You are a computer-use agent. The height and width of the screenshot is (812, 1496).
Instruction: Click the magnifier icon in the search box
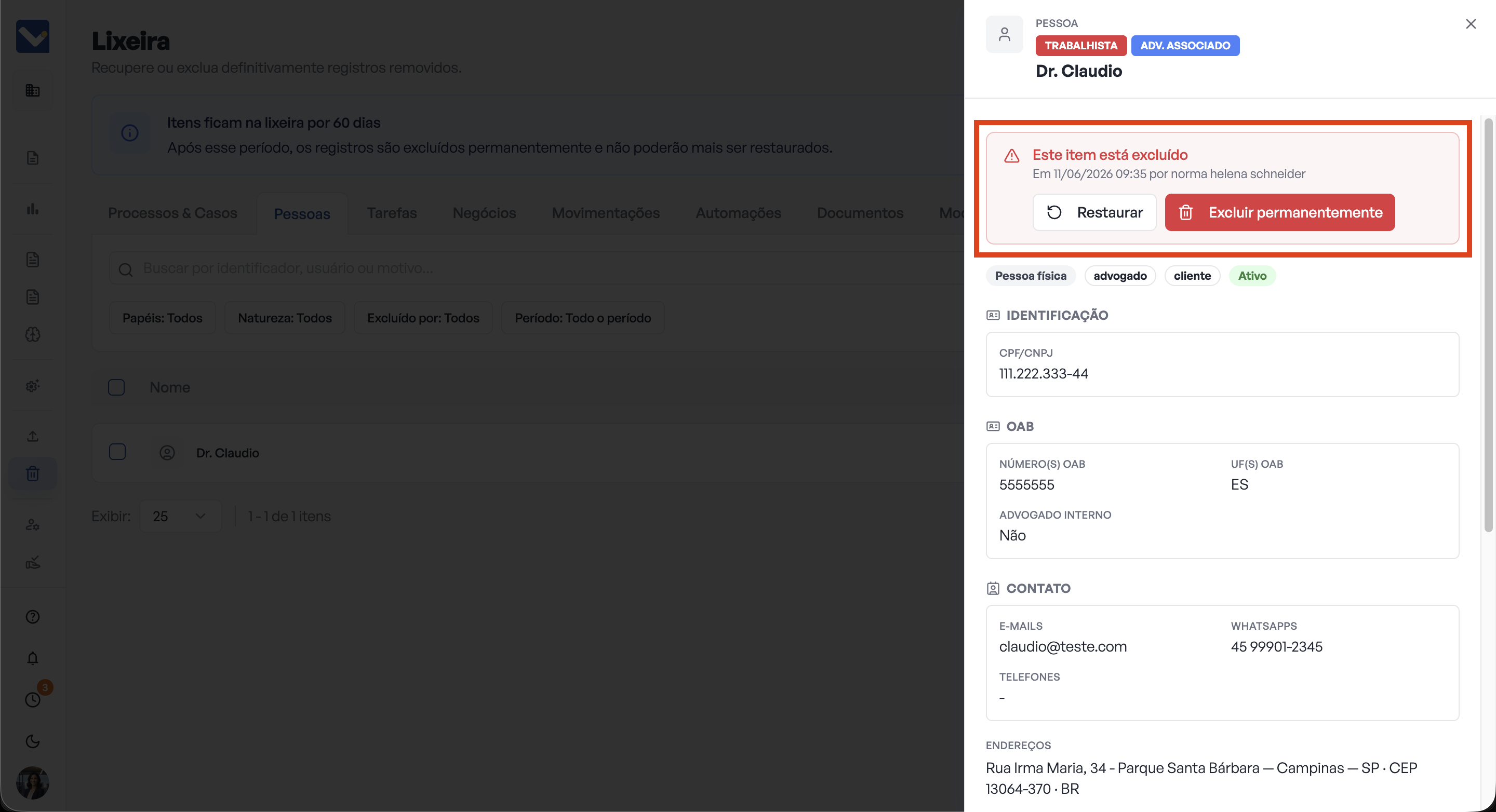(x=125, y=269)
